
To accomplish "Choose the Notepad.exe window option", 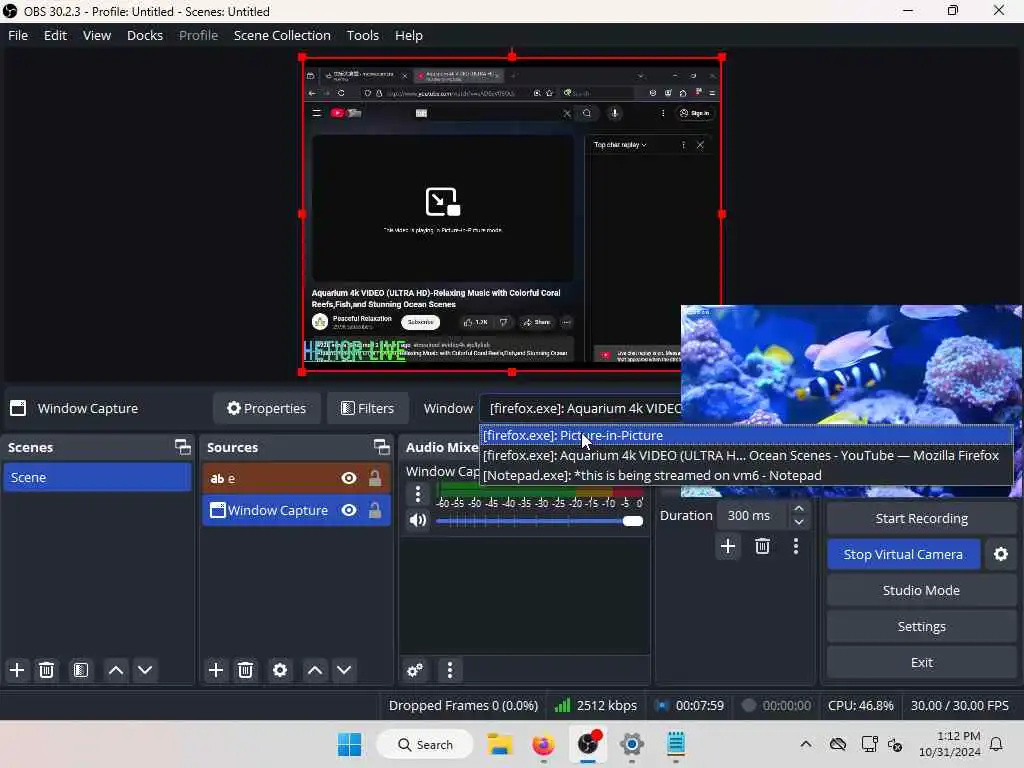I will pyautogui.click(x=746, y=475).
